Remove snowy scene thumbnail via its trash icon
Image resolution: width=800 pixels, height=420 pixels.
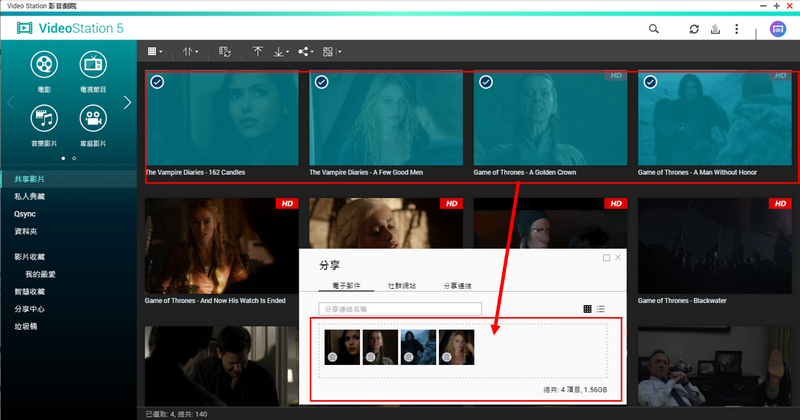point(409,357)
